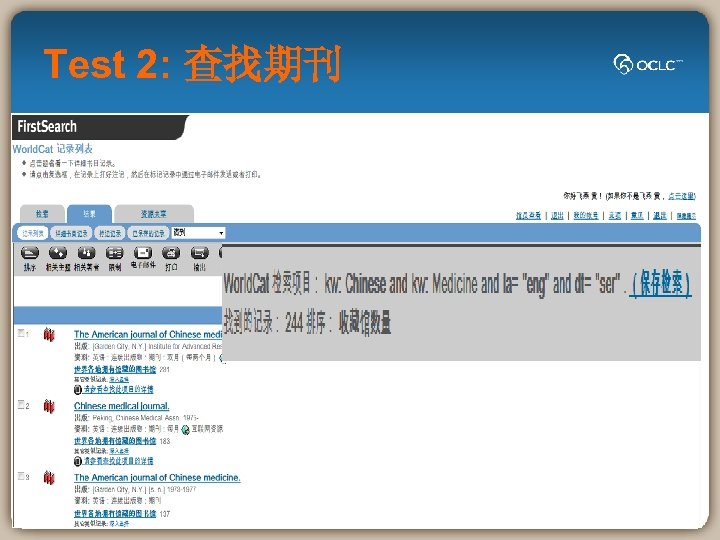Click the 收藏馆数量 sort label
This screenshot has height=540, width=720.
tap(365, 322)
